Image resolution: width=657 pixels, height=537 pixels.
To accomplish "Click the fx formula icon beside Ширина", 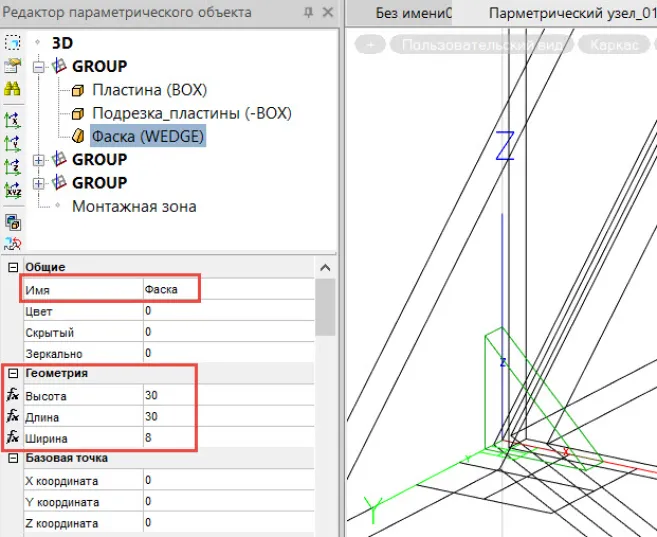I will coord(13,438).
